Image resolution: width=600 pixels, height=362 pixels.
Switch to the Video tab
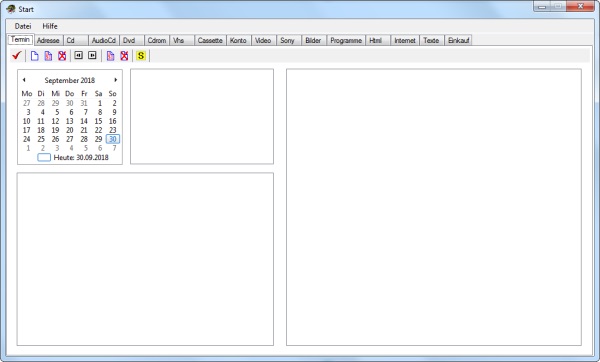pos(263,40)
